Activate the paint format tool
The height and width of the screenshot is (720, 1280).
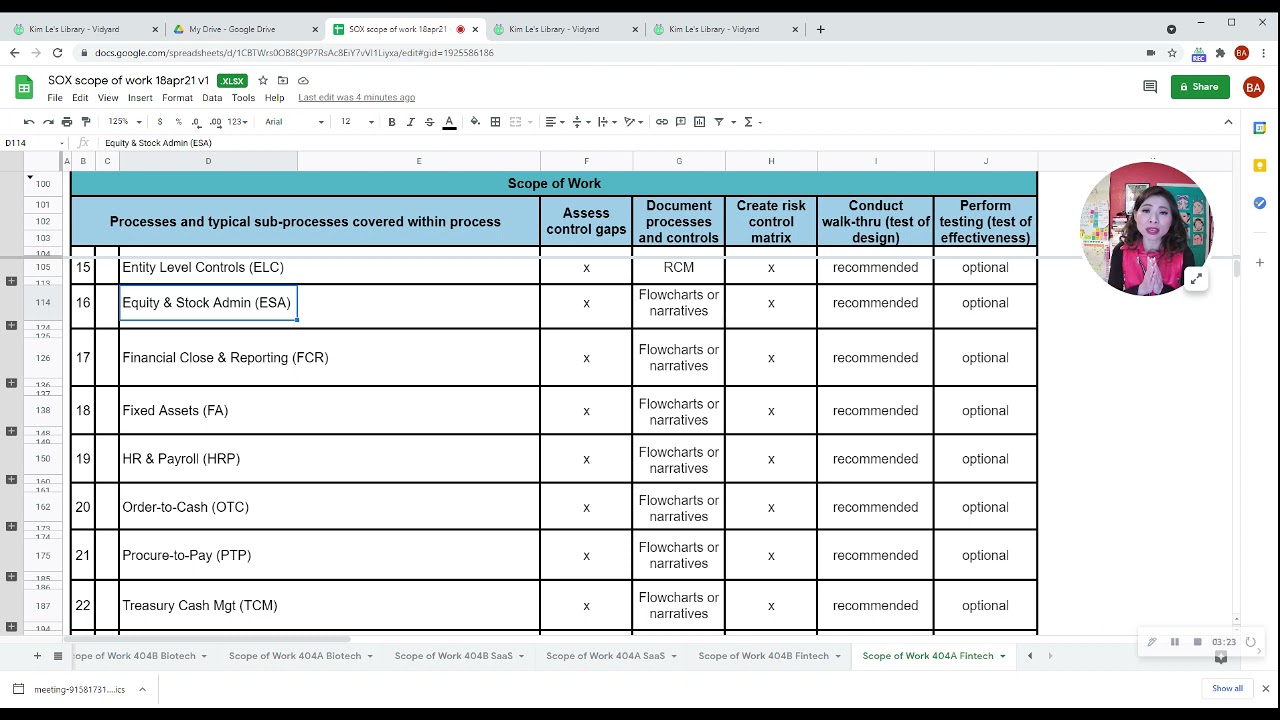click(x=86, y=122)
